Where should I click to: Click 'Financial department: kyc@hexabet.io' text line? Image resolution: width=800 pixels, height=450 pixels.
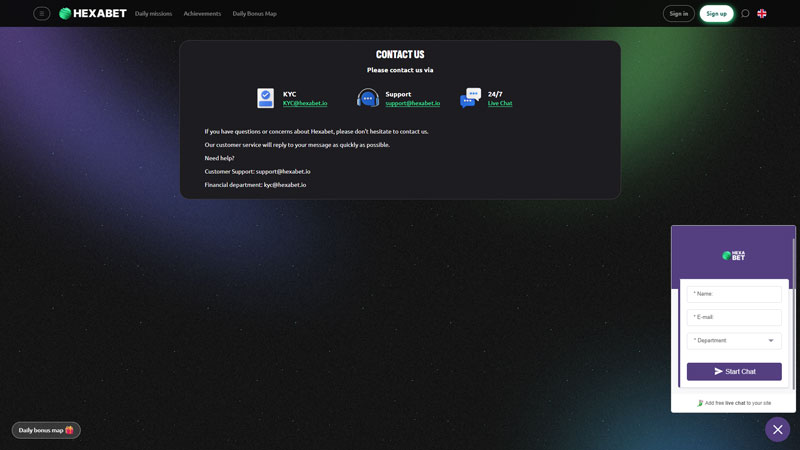[255, 185]
